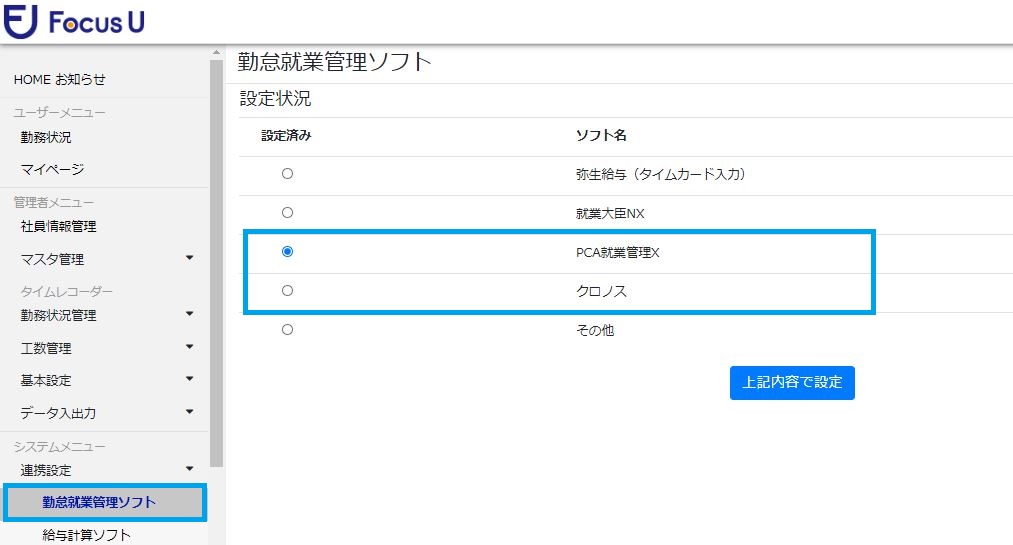
Task: Select the その他 radio button
Action: pos(287,330)
